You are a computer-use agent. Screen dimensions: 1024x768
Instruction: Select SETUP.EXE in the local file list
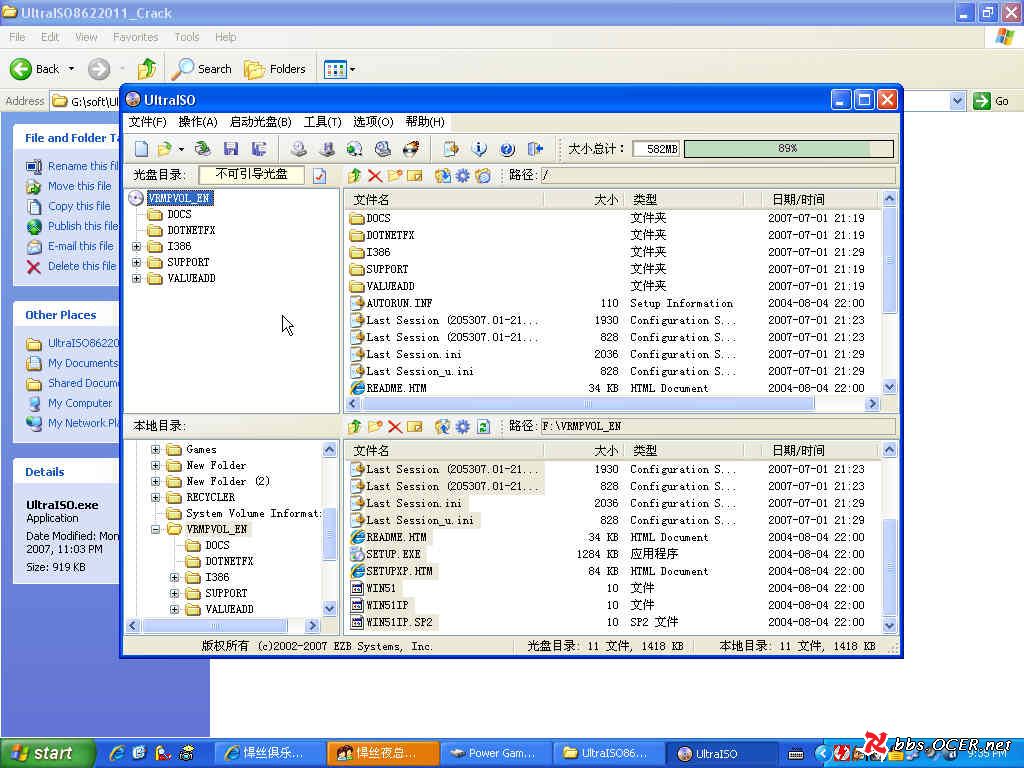tap(393, 554)
